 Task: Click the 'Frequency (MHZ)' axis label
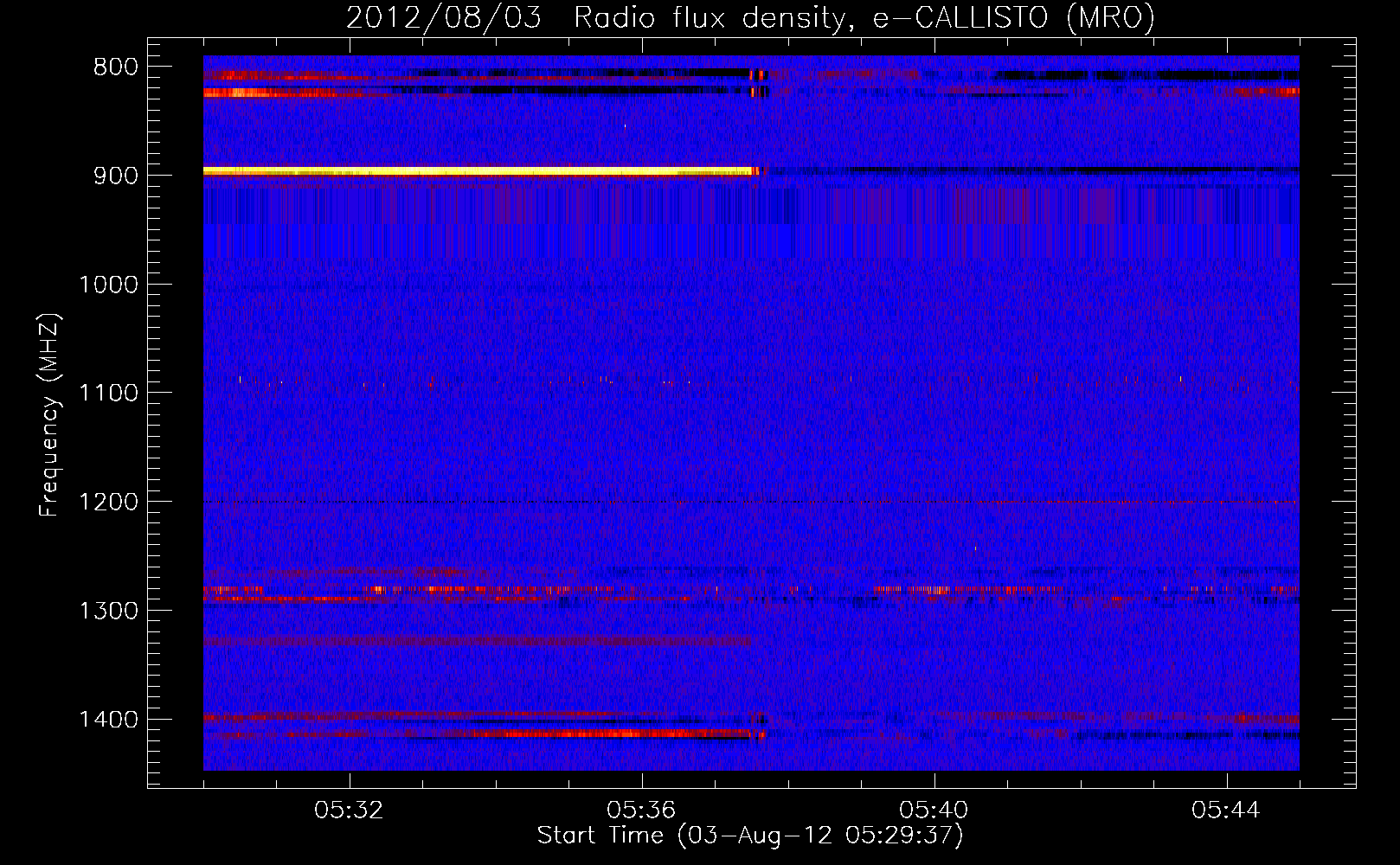[49, 415]
